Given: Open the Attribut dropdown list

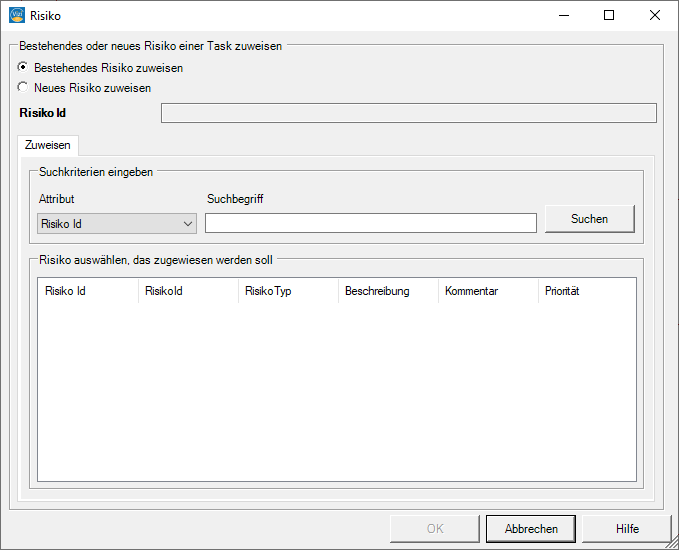Looking at the screenshot, I should click(x=117, y=223).
